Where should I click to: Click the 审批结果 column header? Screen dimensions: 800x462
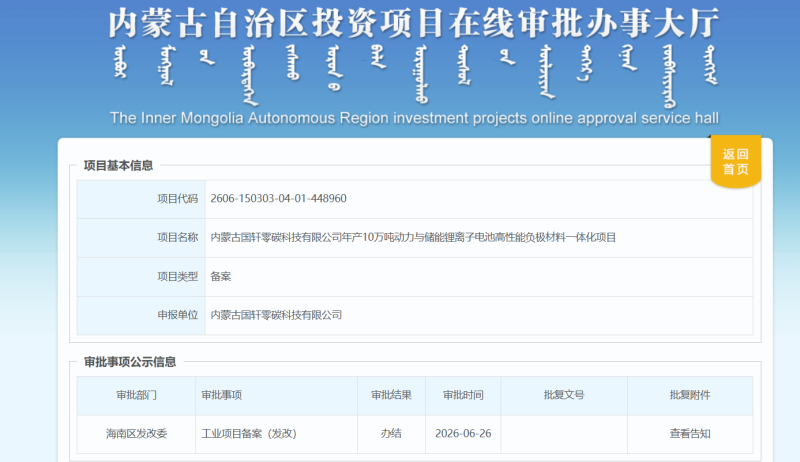[391, 395]
